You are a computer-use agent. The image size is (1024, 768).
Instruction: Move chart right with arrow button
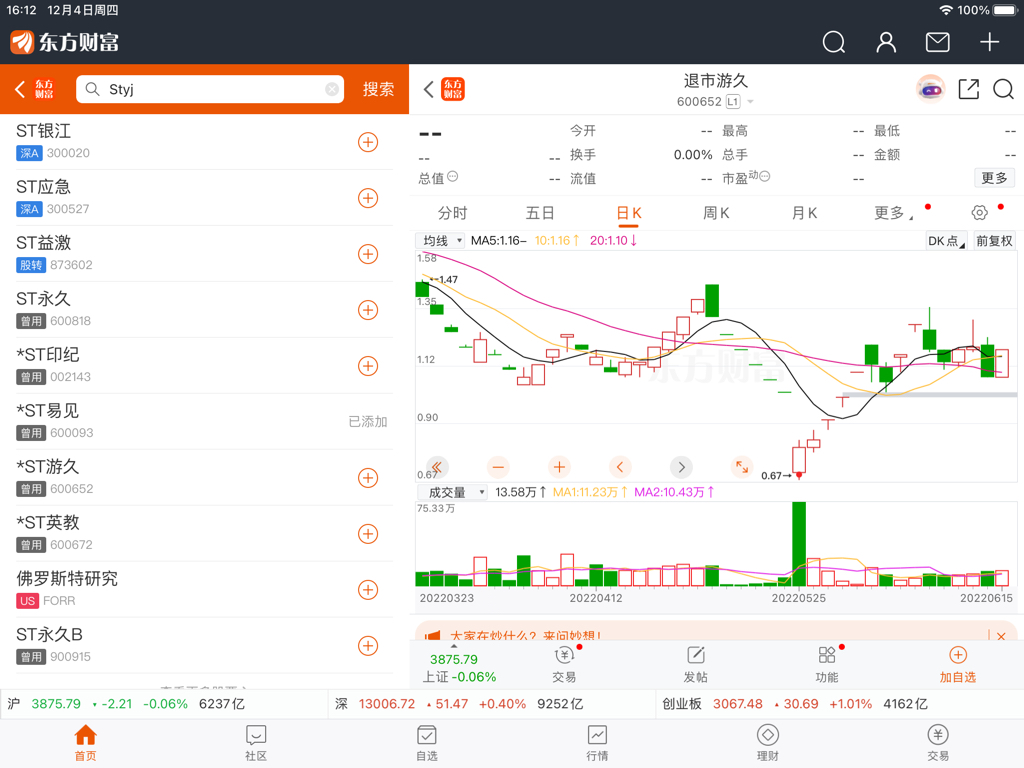pos(681,467)
